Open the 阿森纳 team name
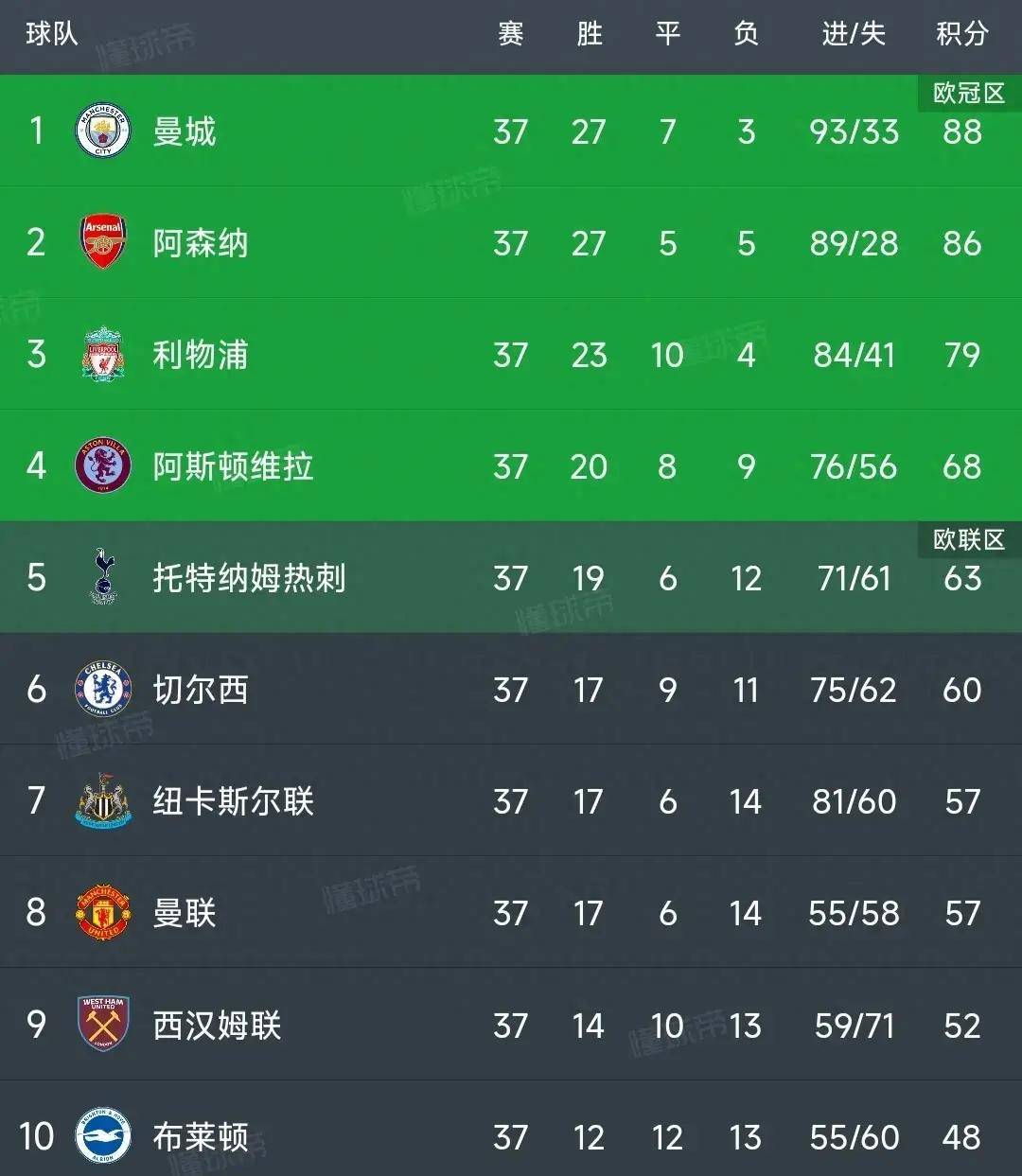 point(201,243)
